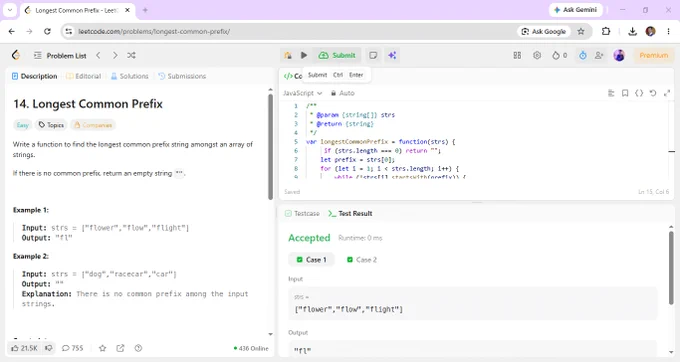Image resolution: width=680 pixels, height=362 pixels.
Task: Bookmark this page with star icon
Action: [x=581, y=31]
